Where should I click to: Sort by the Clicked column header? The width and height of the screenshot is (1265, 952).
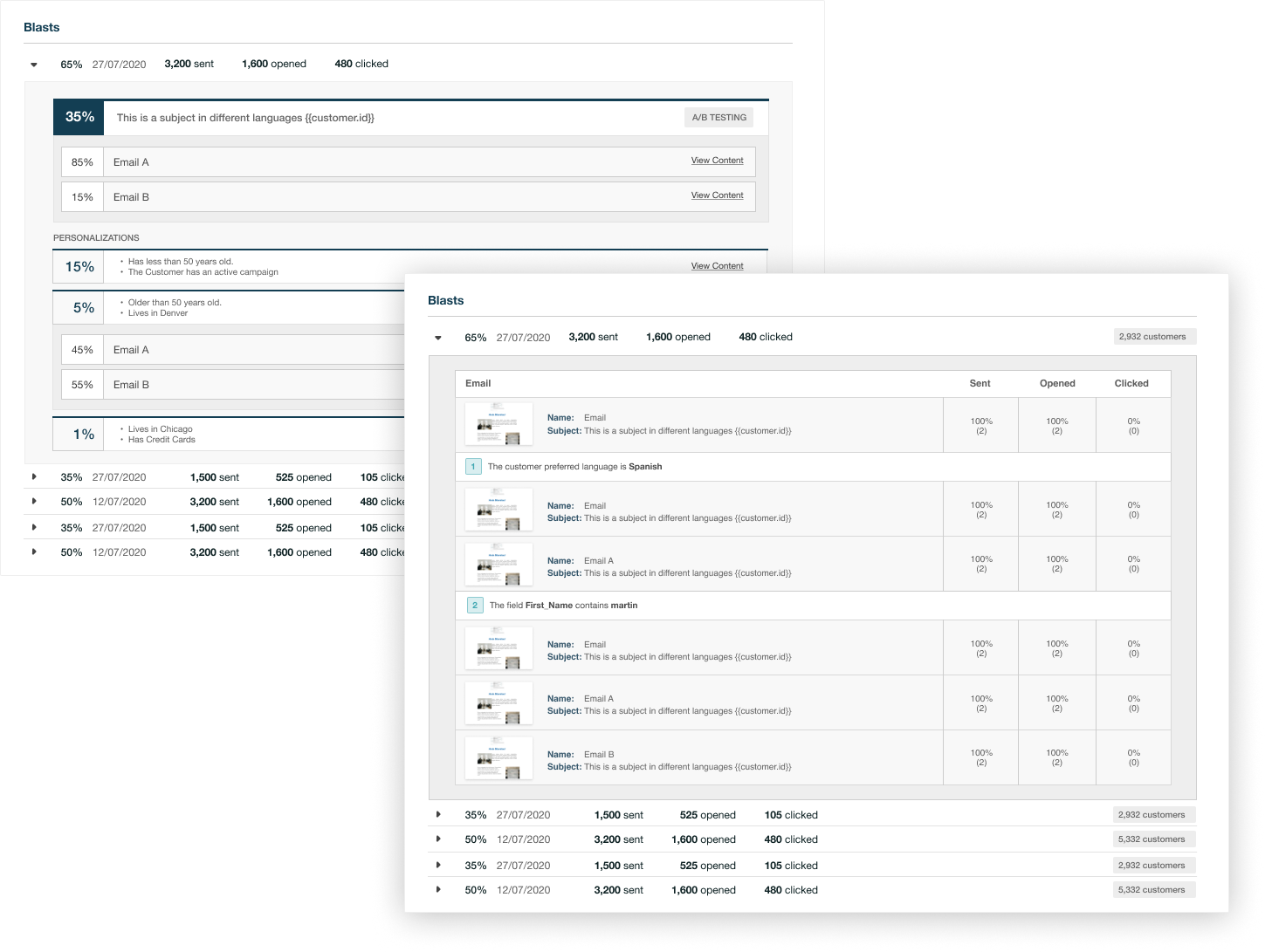click(1131, 384)
